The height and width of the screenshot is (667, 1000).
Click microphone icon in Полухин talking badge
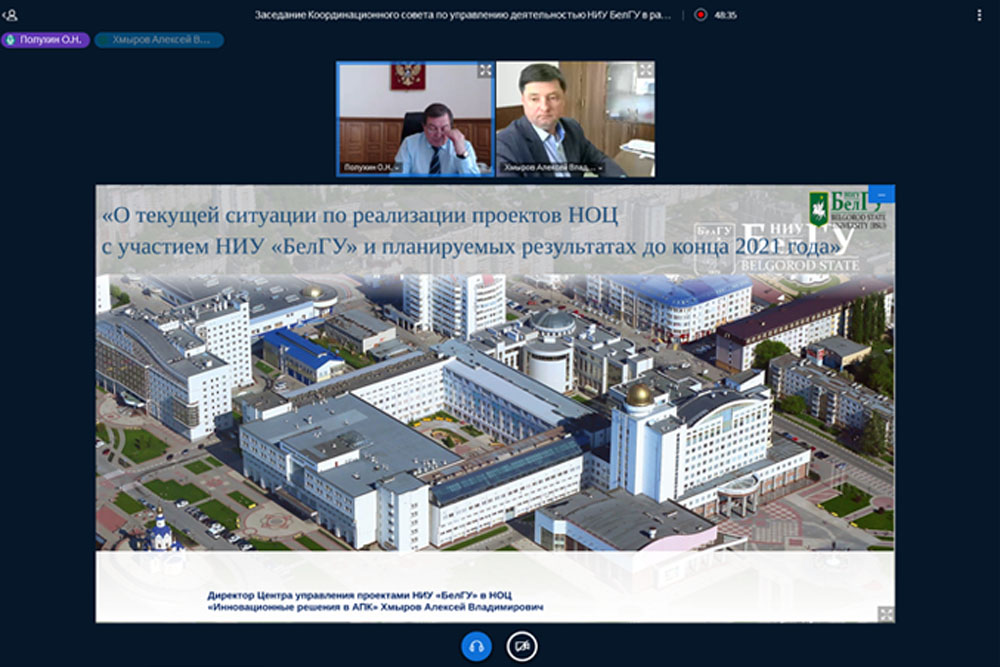coord(12,40)
